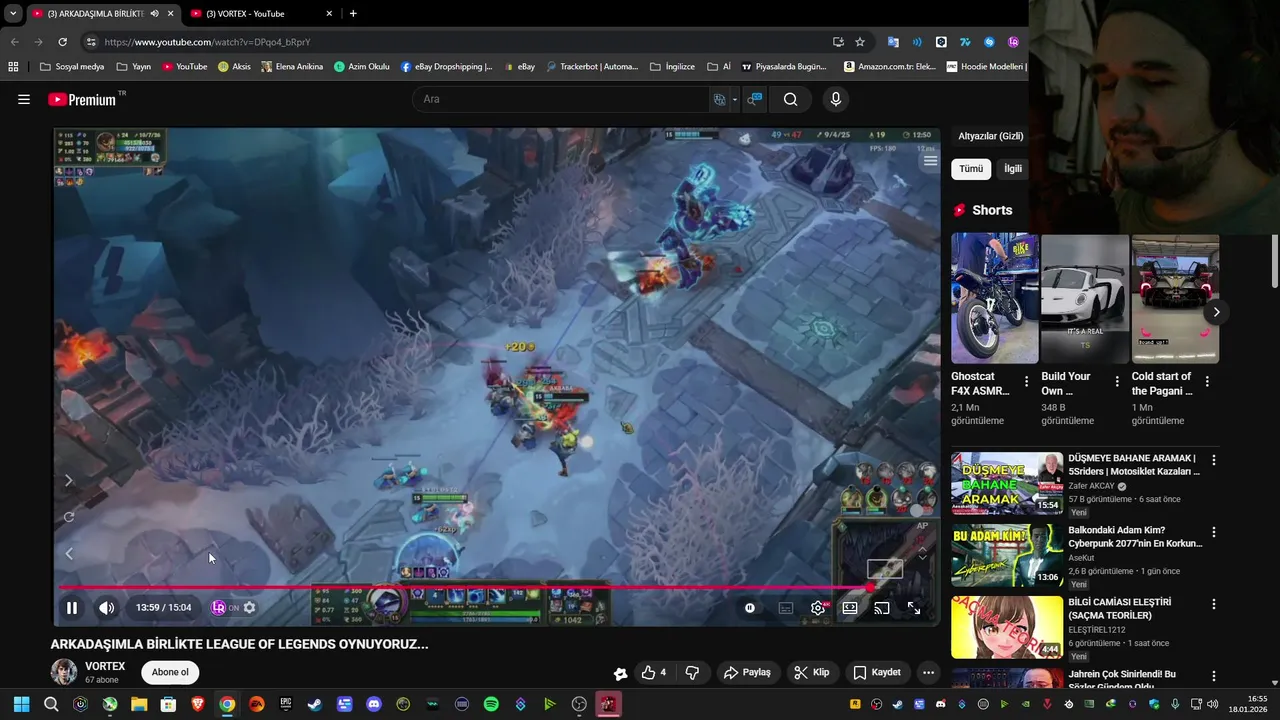This screenshot has height=720, width=1280.
Task: Like the video
Action: pyautogui.click(x=654, y=672)
